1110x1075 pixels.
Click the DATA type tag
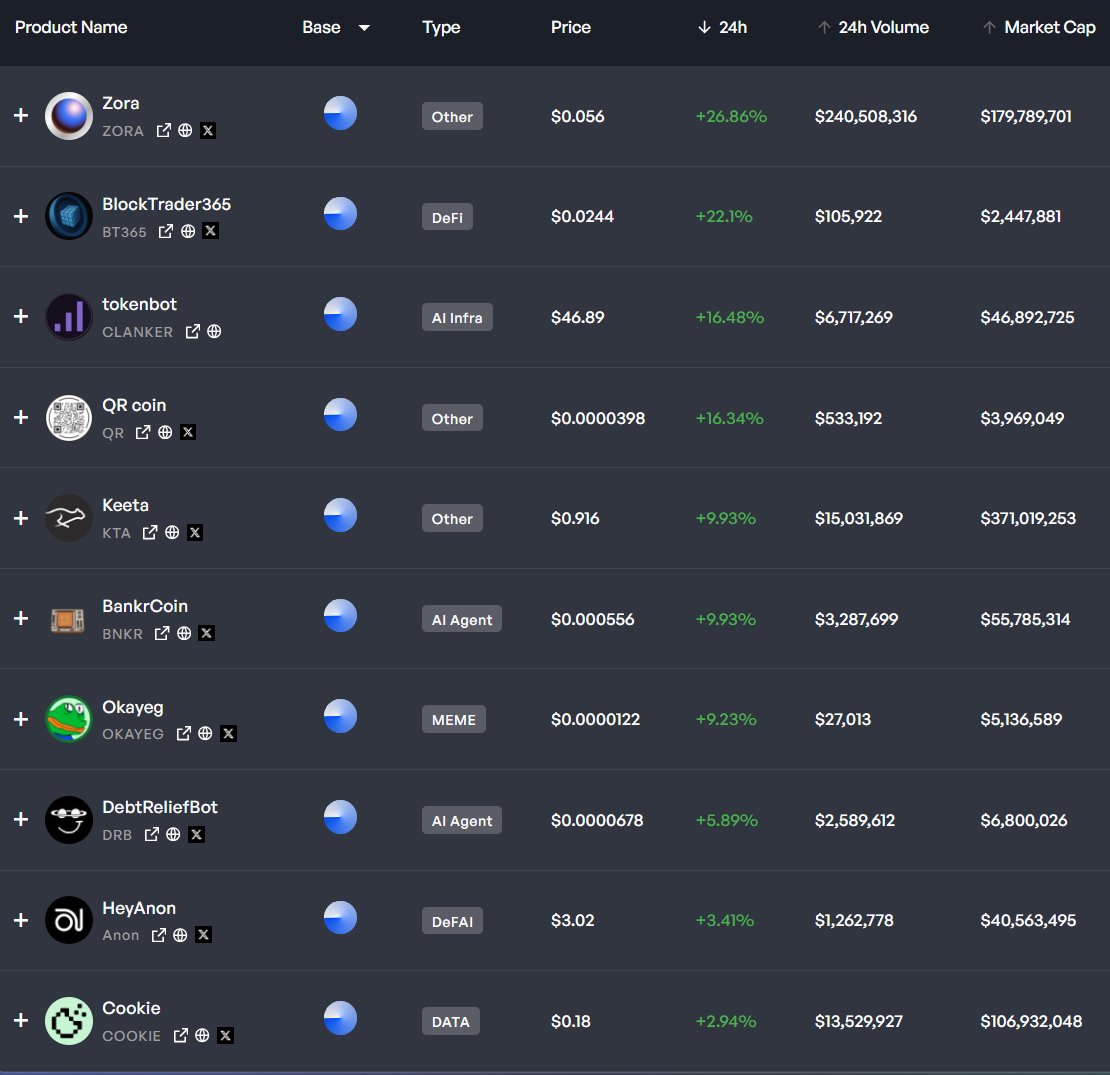pyautogui.click(x=451, y=1022)
